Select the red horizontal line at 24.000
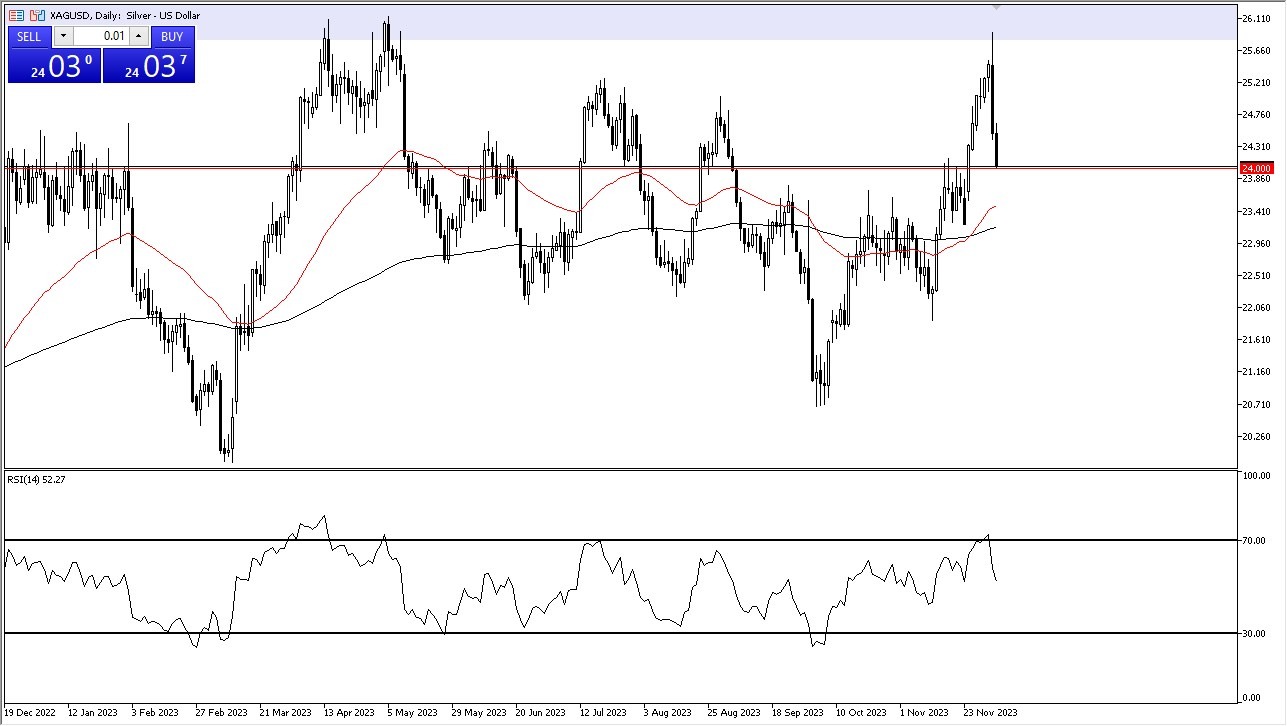Screen dimensions: 1287x726 pos(620,168)
